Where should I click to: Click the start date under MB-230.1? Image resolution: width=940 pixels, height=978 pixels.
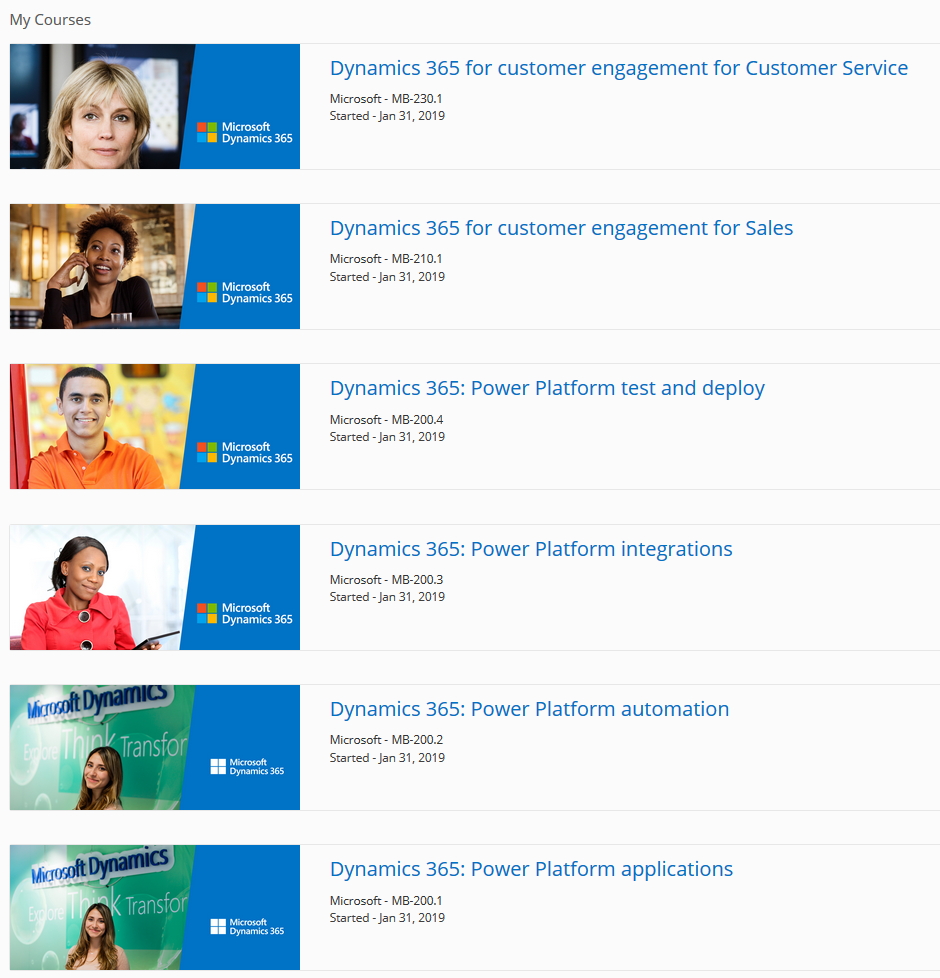point(387,116)
